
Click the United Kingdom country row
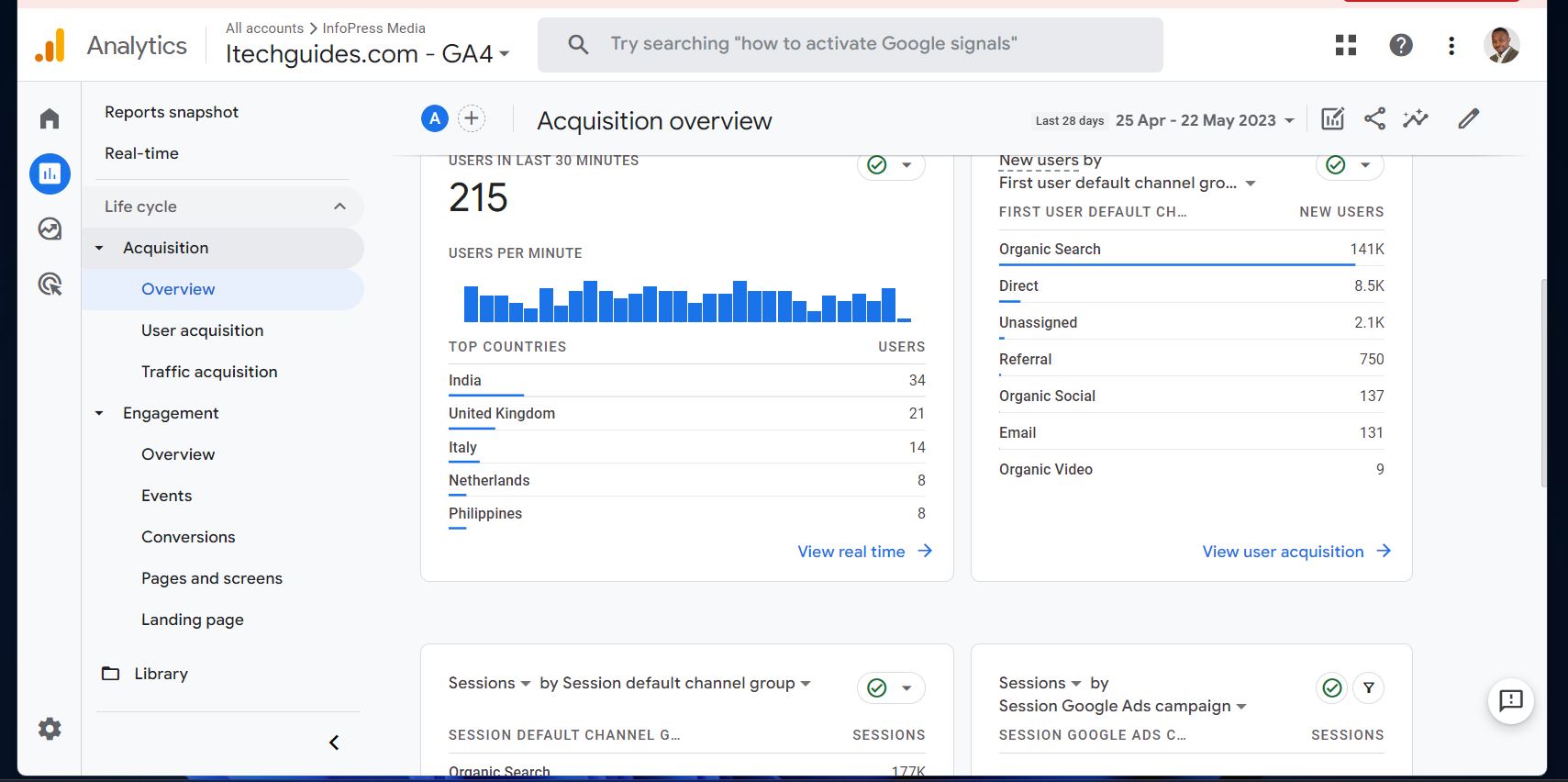[686, 413]
